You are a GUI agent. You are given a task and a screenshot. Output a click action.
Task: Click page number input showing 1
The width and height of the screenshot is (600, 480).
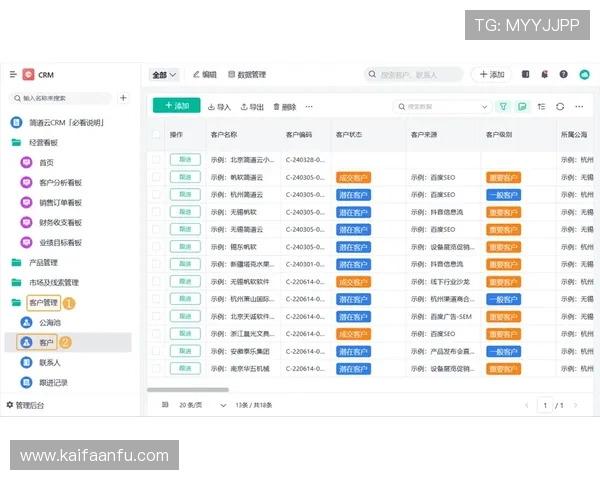545,405
